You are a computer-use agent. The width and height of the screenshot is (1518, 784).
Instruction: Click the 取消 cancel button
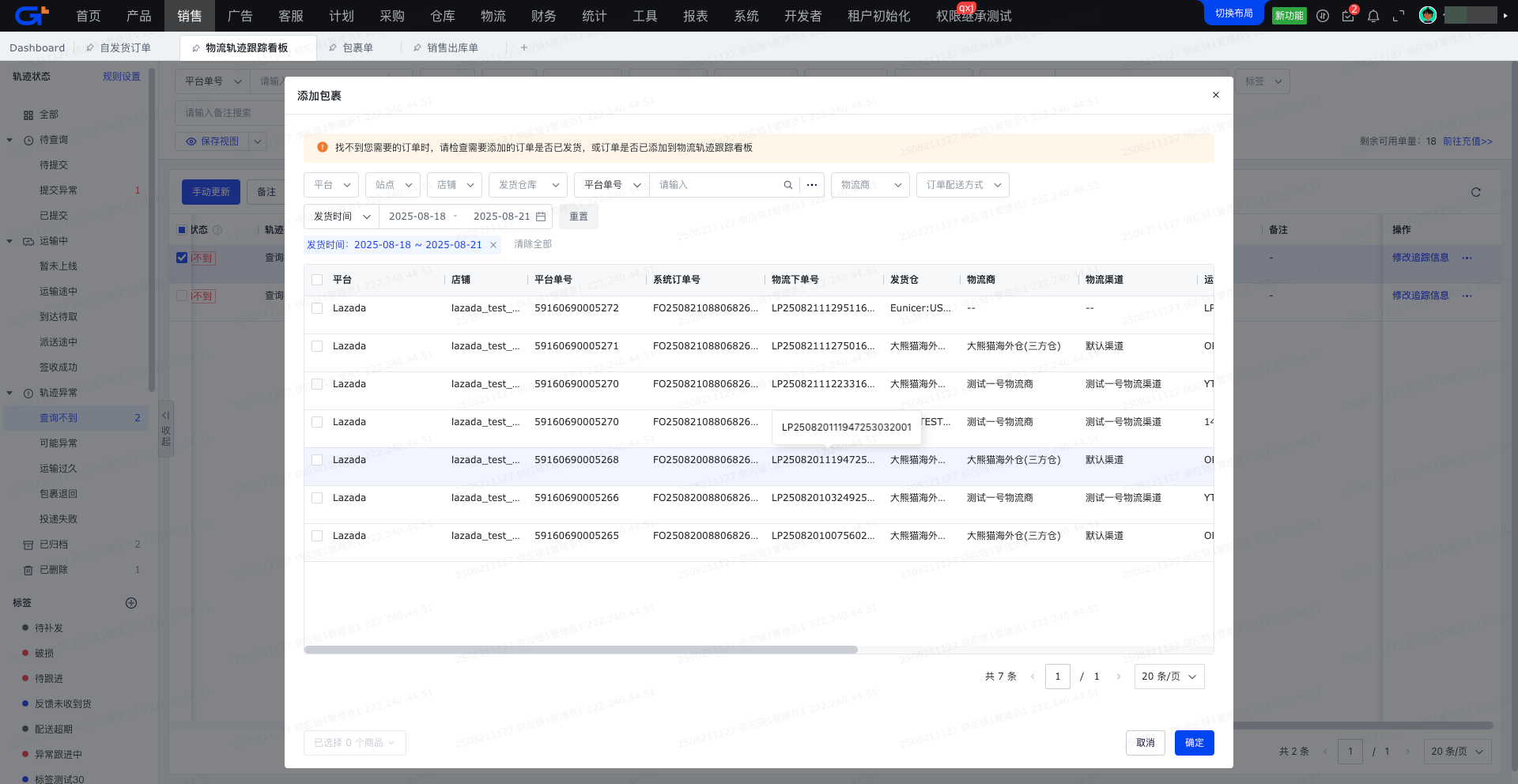[x=1146, y=743]
